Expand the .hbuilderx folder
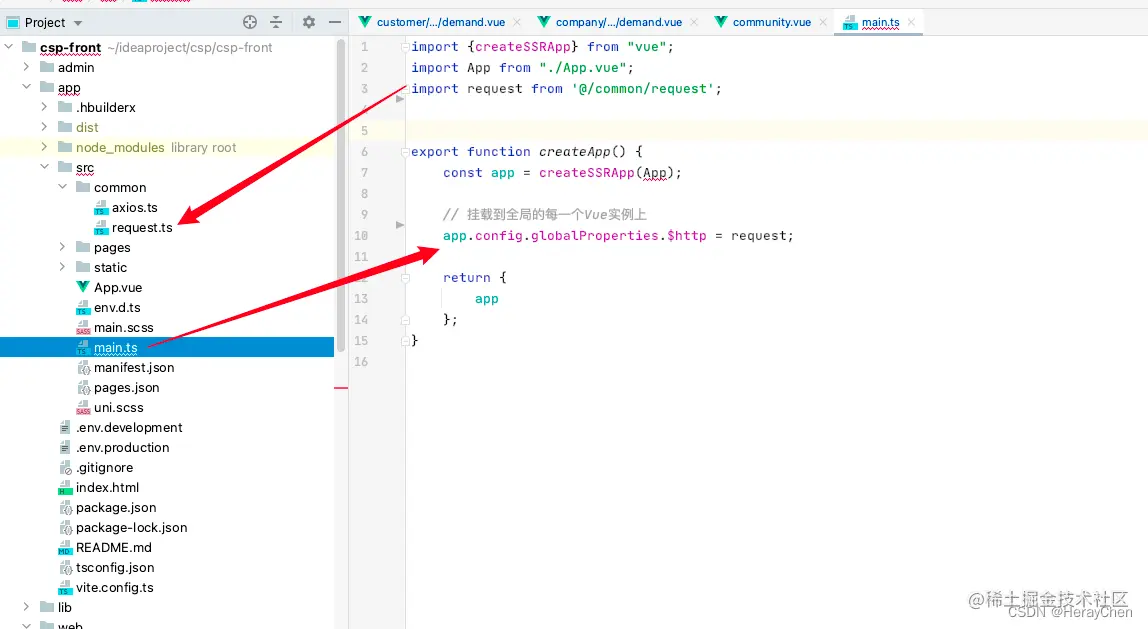This screenshot has height=629, width=1148. [x=44, y=107]
